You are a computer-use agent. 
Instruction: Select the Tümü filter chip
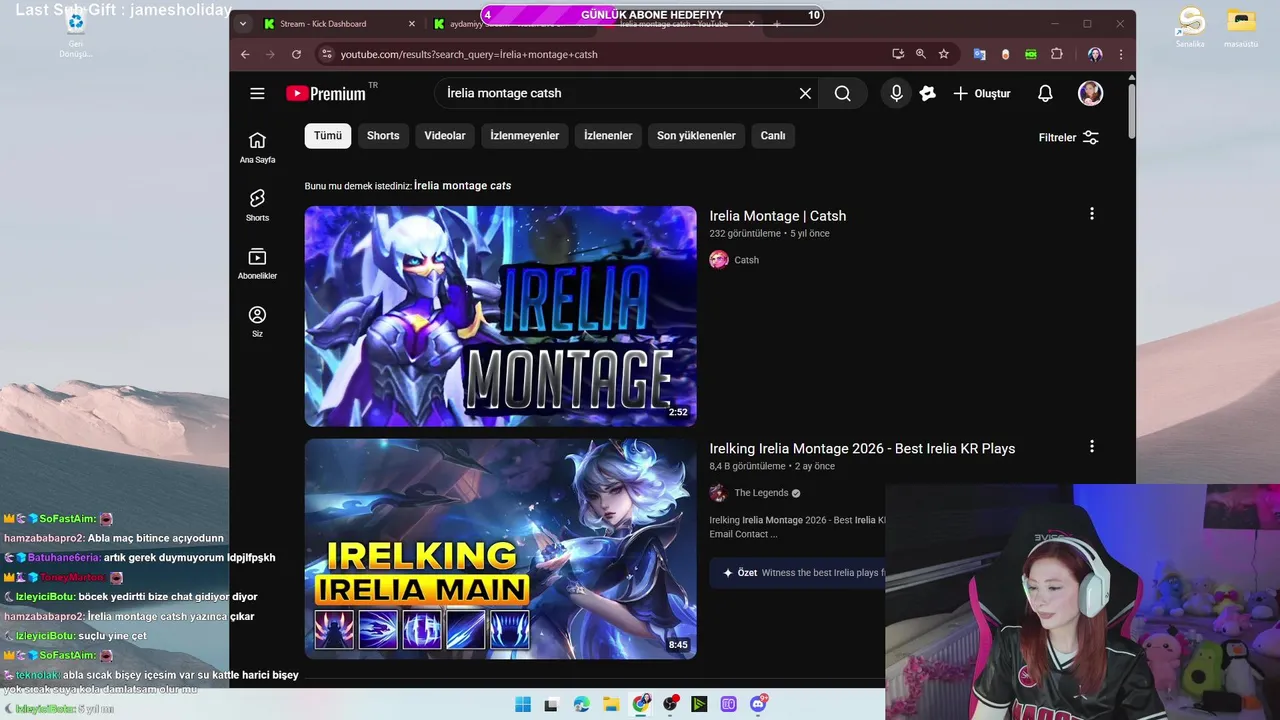328,136
